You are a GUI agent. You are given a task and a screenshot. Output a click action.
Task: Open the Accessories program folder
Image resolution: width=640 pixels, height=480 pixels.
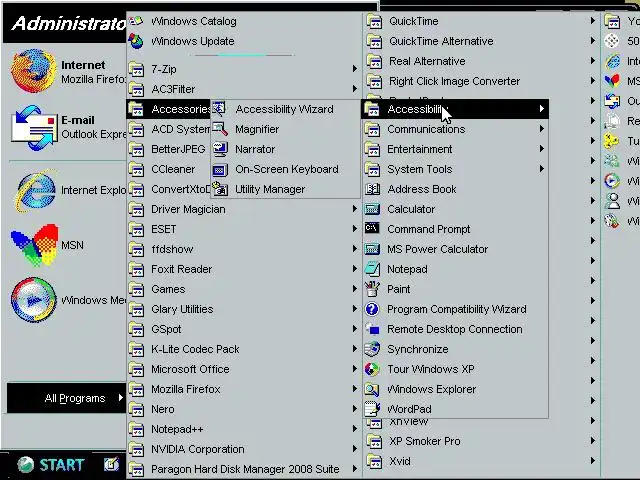169,109
